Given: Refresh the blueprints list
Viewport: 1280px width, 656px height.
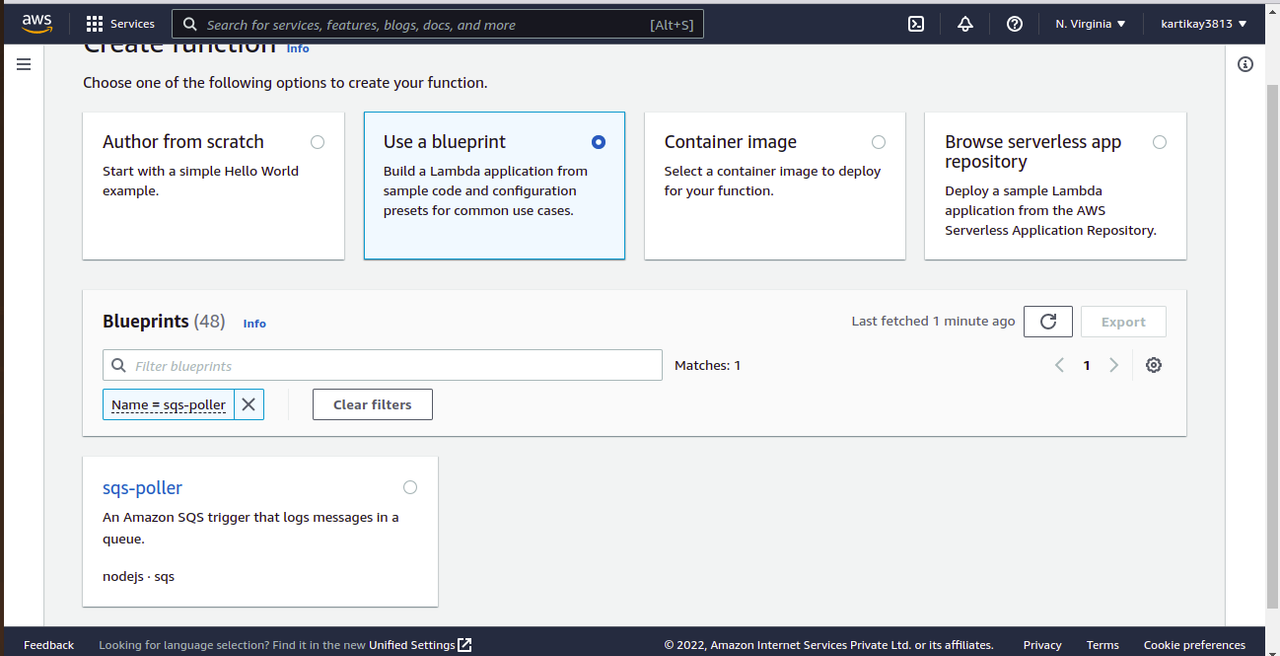Looking at the screenshot, I should [1048, 322].
